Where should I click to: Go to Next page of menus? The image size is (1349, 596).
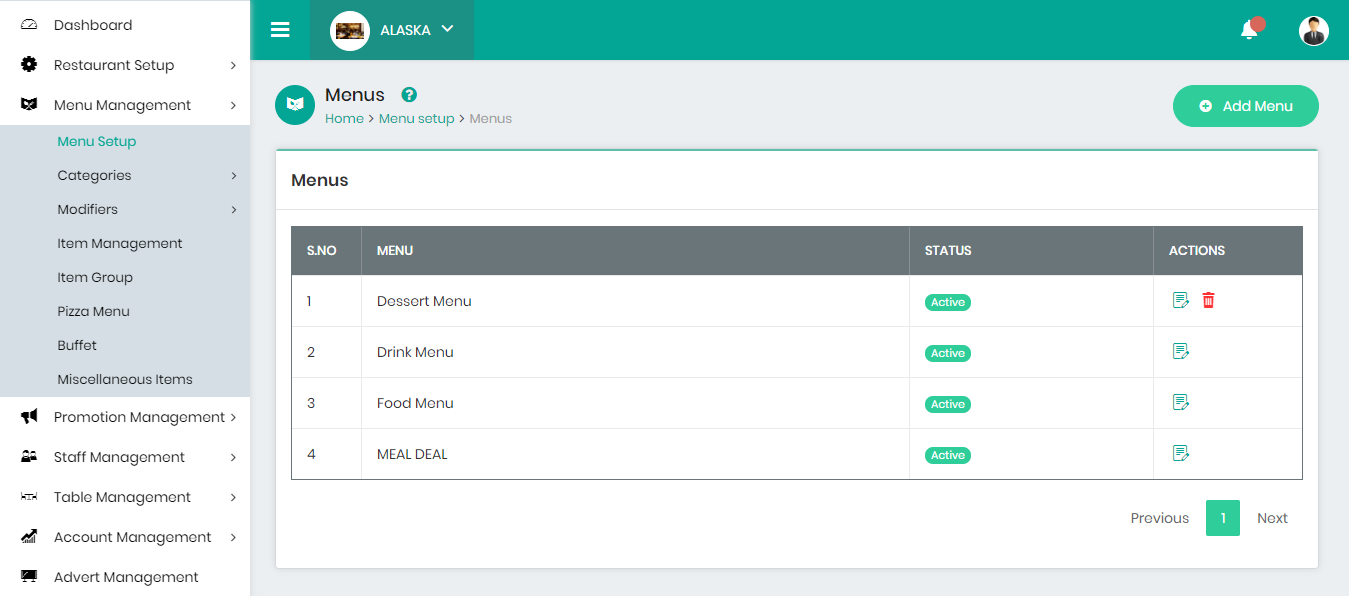pyautogui.click(x=1272, y=518)
